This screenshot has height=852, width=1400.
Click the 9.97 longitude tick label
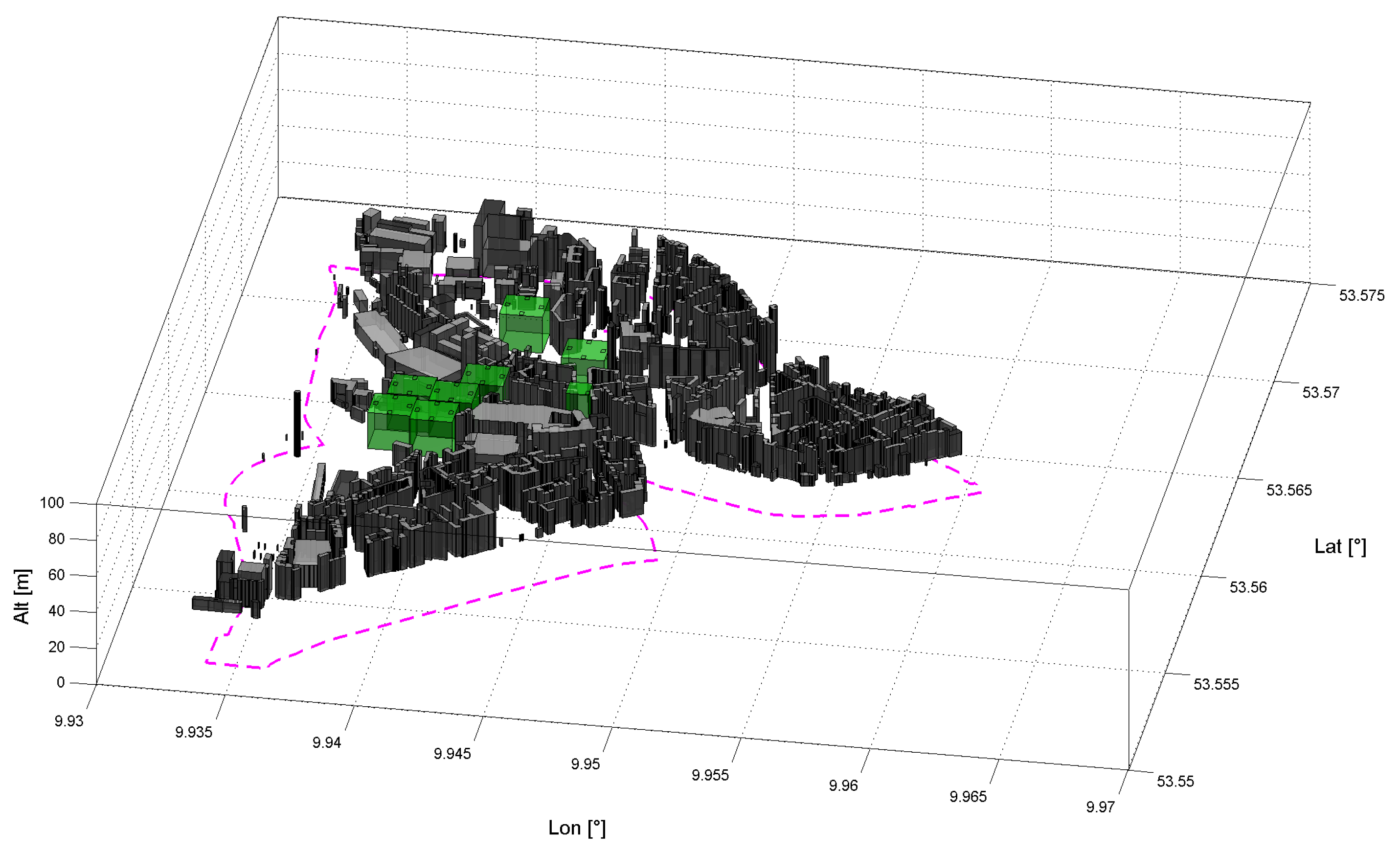[x=1100, y=807]
